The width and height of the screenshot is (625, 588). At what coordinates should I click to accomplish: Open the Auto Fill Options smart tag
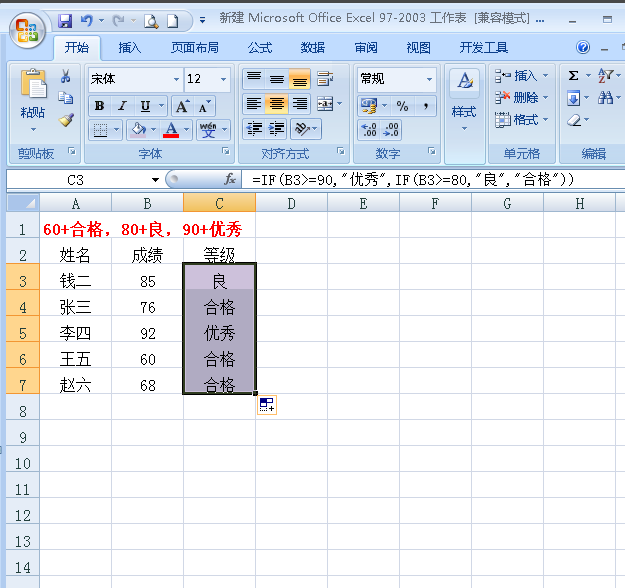(267, 405)
